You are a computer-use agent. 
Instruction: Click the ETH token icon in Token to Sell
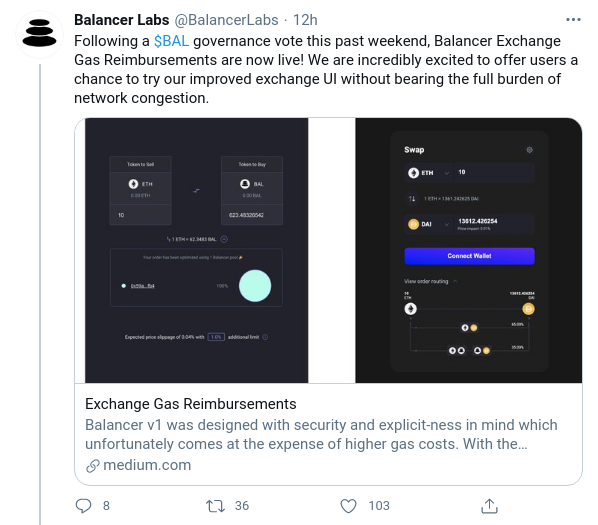coord(133,184)
